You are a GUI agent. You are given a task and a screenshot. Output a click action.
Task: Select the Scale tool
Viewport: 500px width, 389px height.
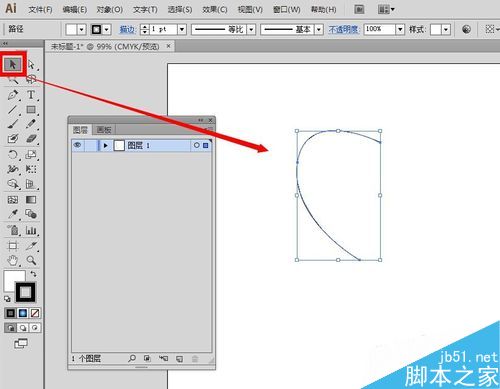point(31,155)
